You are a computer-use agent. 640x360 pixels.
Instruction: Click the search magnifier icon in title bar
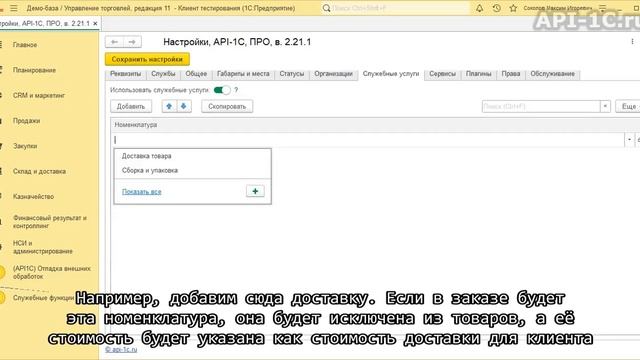pos(326,8)
